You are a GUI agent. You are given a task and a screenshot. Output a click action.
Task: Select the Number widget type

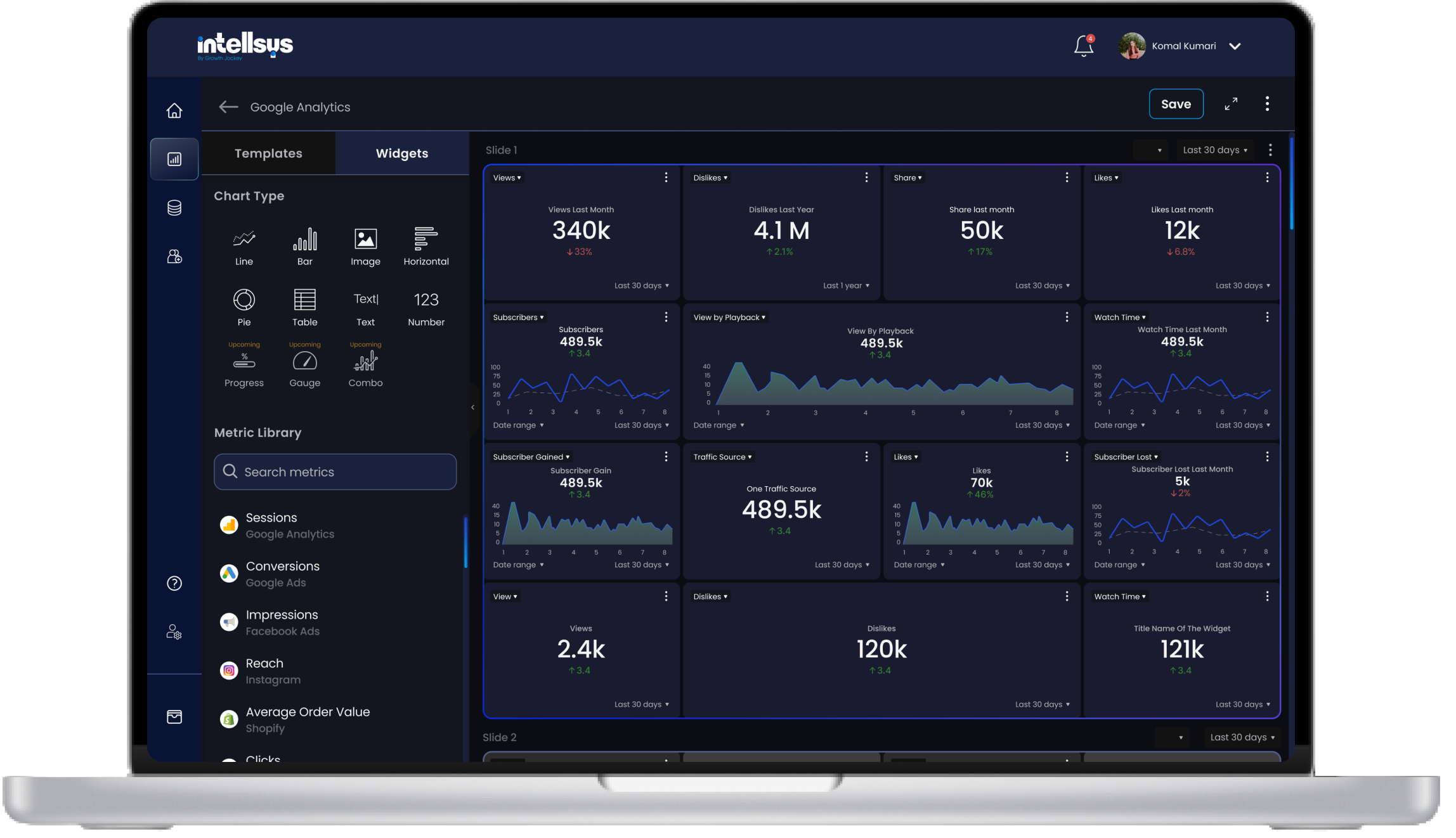(x=426, y=308)
